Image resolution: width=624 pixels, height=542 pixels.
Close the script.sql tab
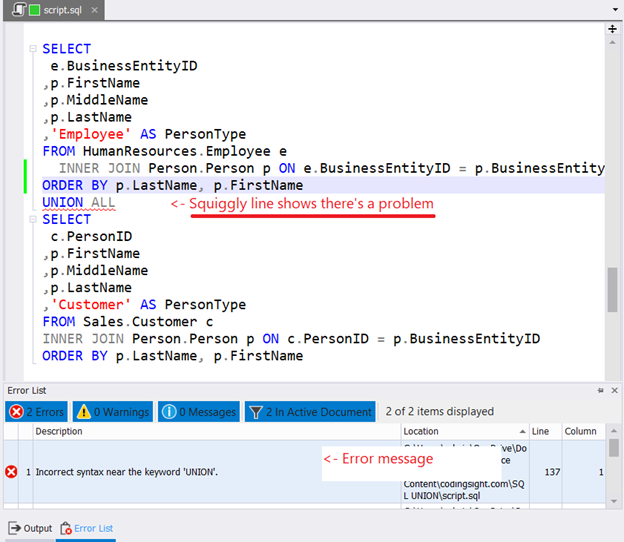(x=94, y=10)
